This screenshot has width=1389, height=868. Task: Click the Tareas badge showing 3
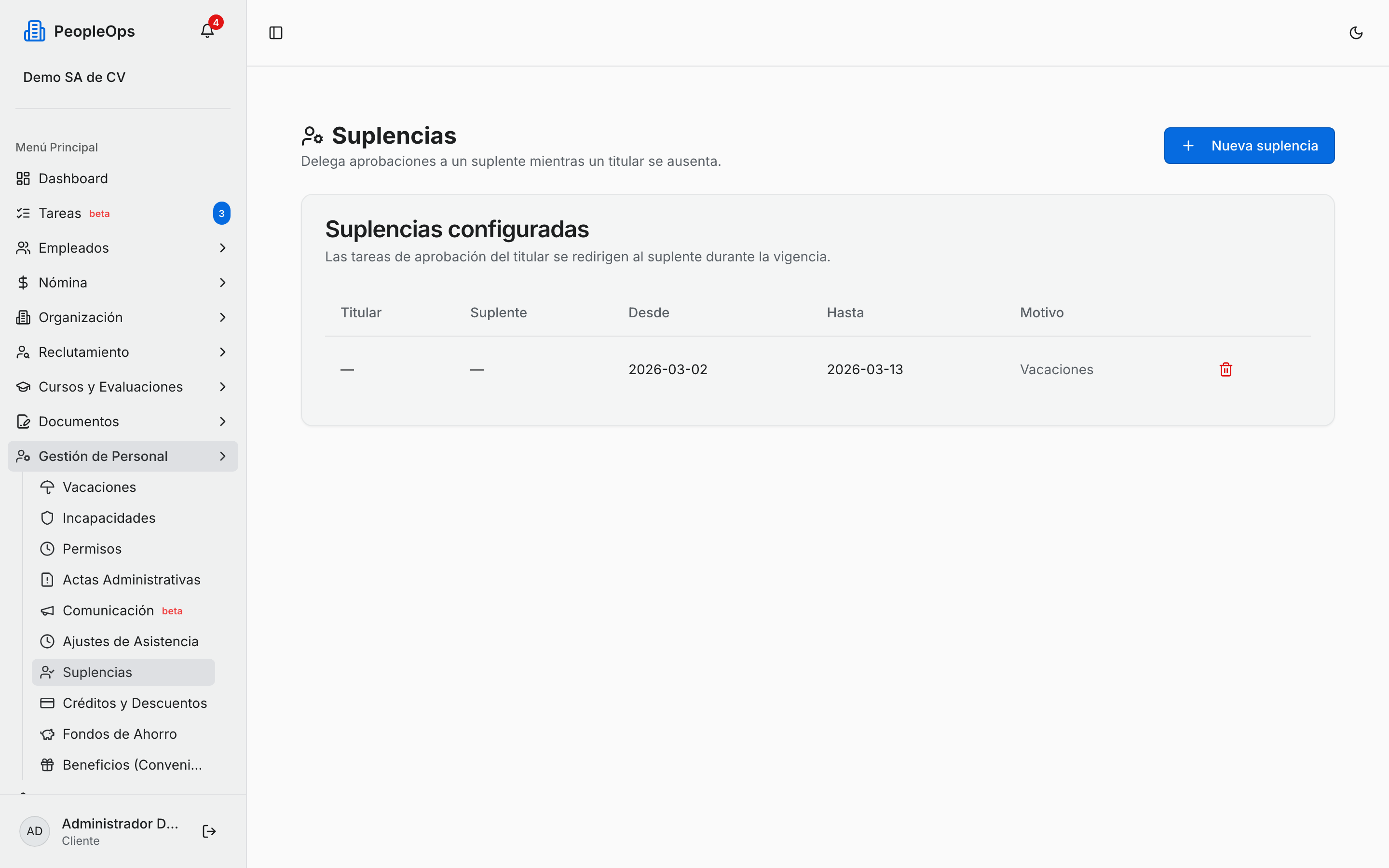coord(221,214)
